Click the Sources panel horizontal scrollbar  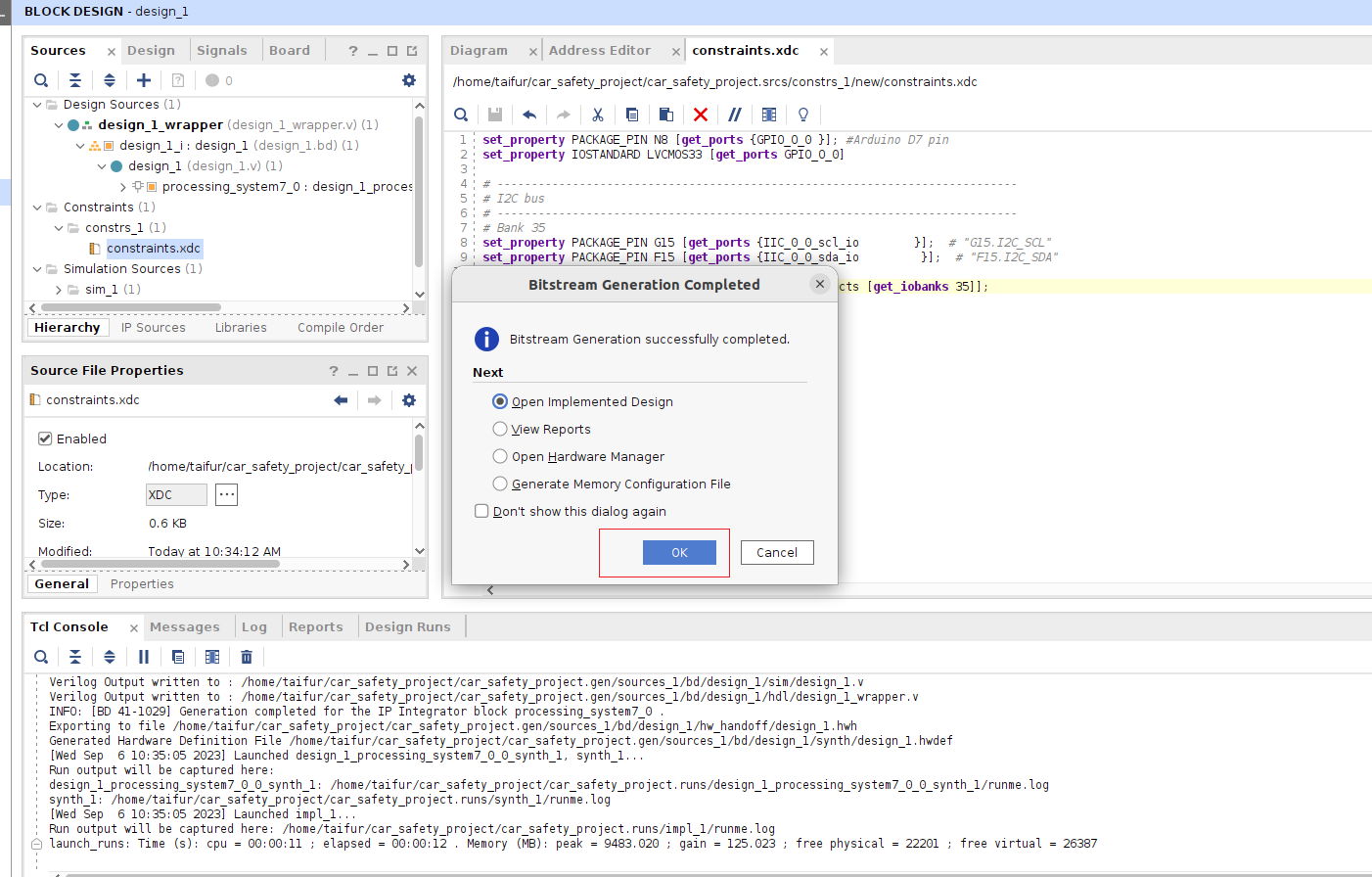[x=130, y=307]
